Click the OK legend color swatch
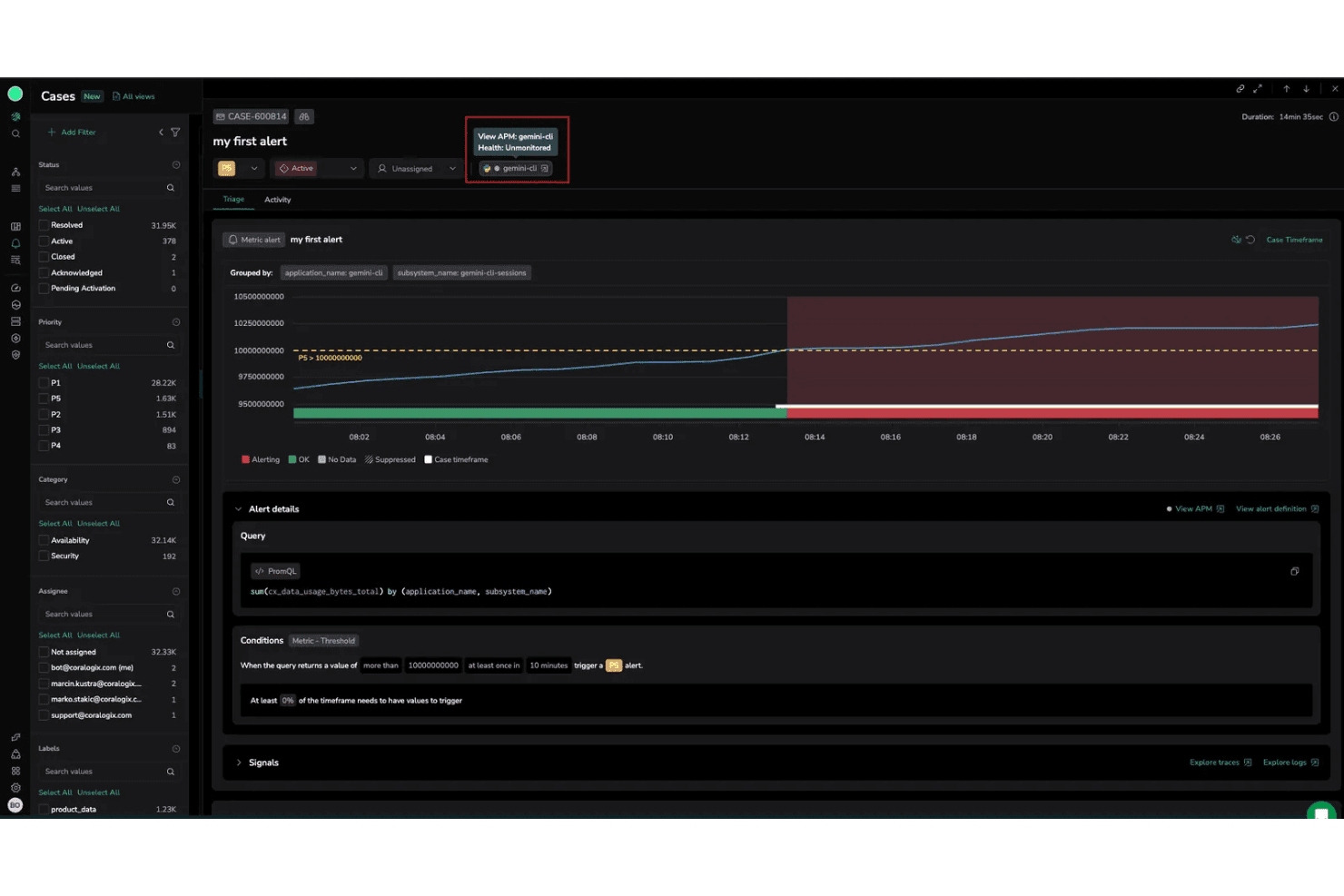Screen dimensions: 1344x896 pos(292,459)
